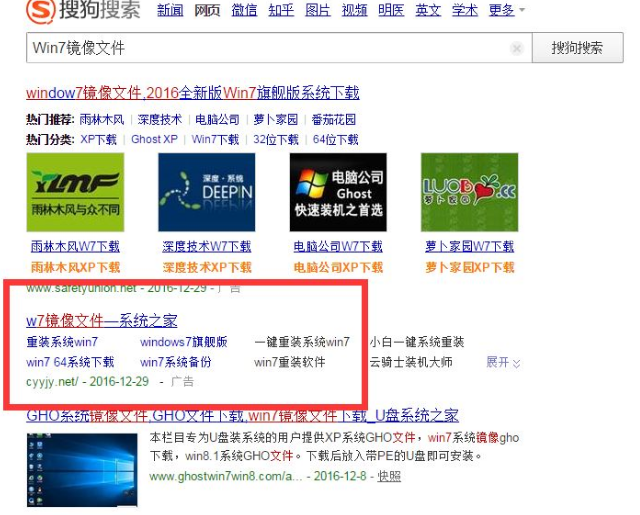Expand the 更多 navigation dropdown
This screenshot has height=515, width=640.
[506, 11]
